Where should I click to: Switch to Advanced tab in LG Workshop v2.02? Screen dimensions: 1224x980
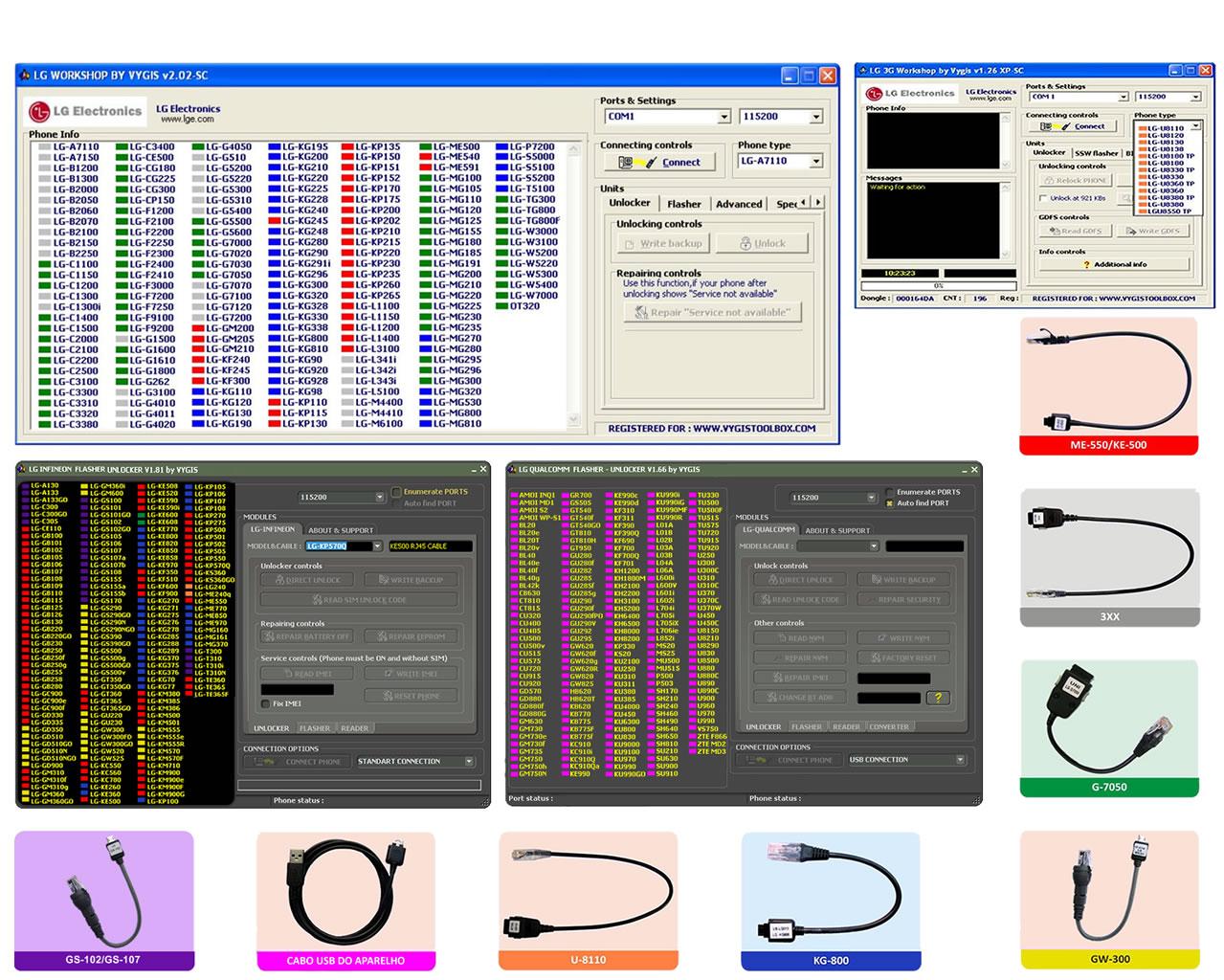(x=739, y=204)
